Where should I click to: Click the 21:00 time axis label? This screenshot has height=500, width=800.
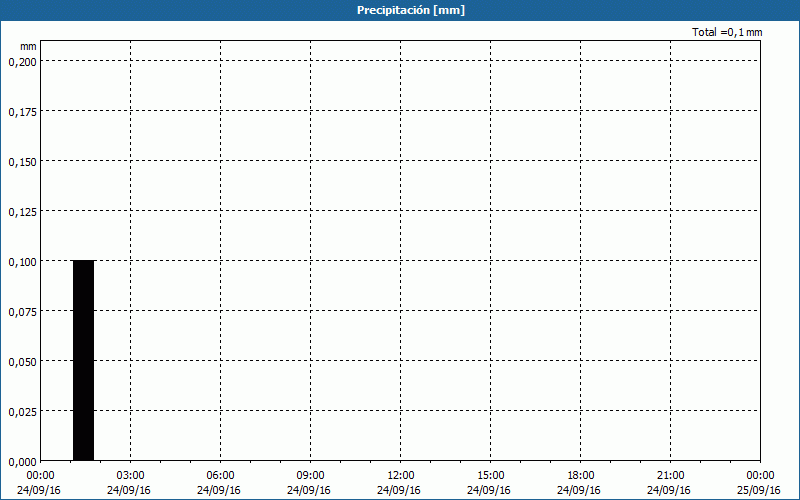[x=671, y=475]
